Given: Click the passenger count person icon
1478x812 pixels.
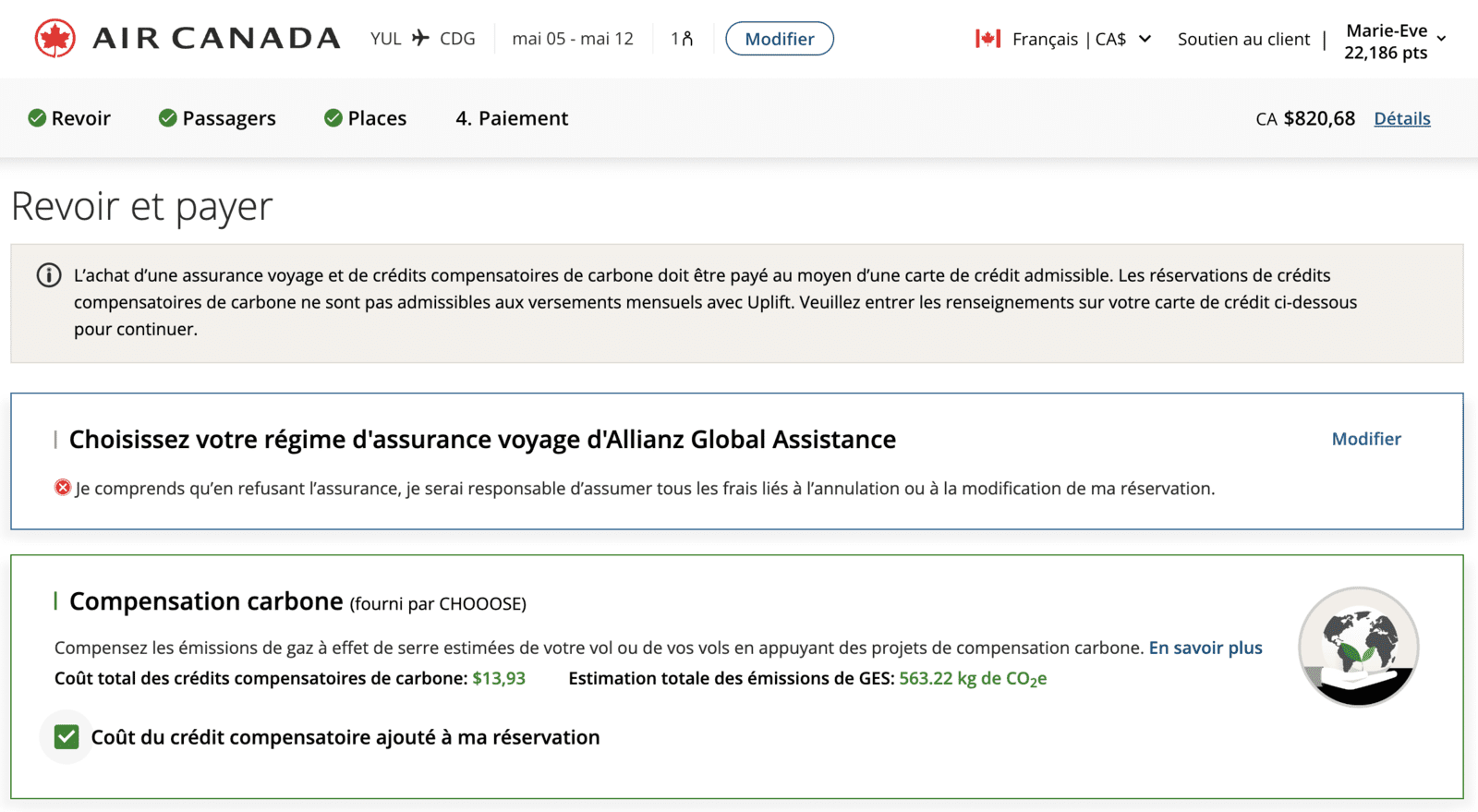Looking at the screenshot, I should 687,39.
